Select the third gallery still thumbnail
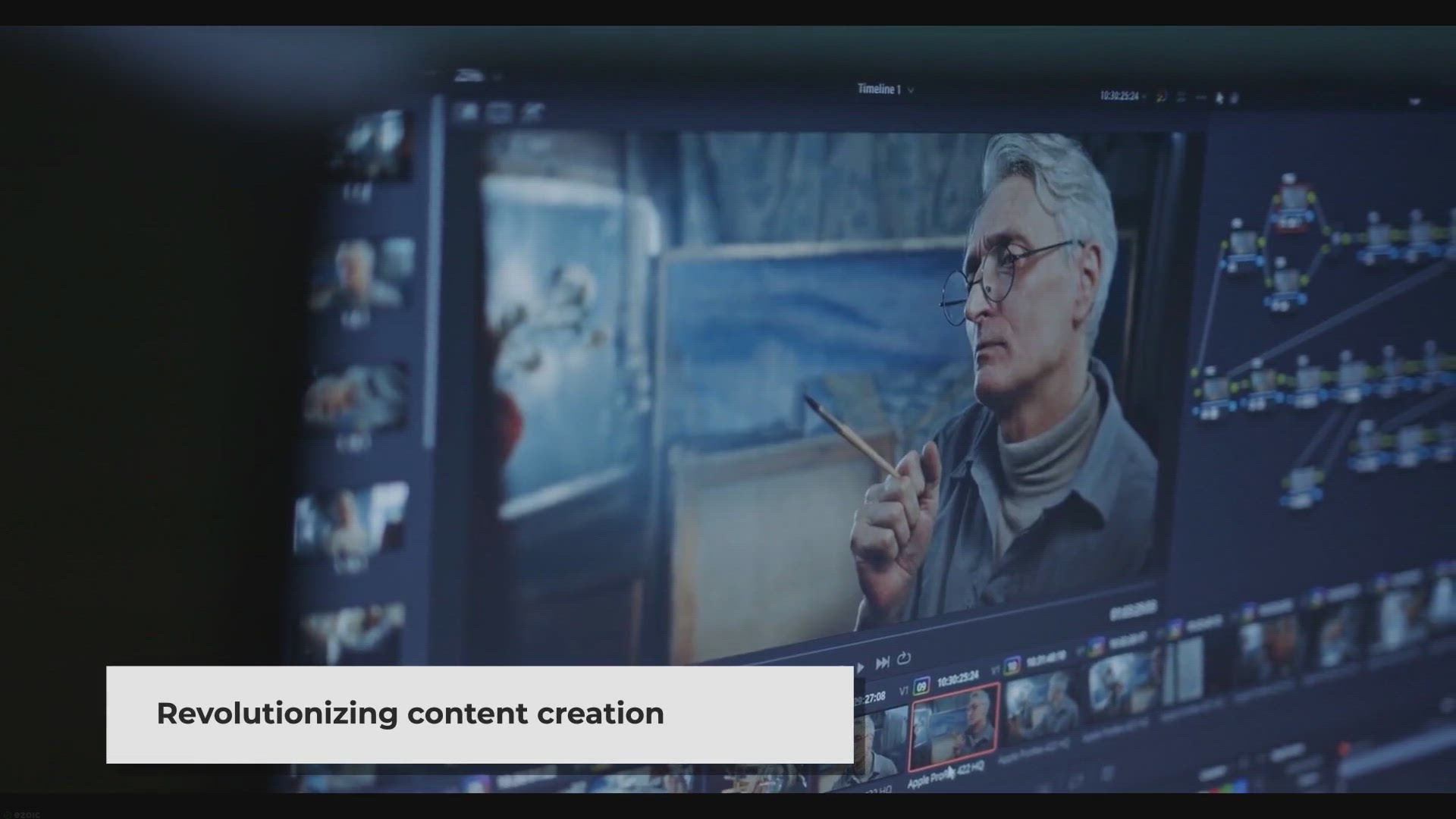1456x819 pixels. pos(355,398)
